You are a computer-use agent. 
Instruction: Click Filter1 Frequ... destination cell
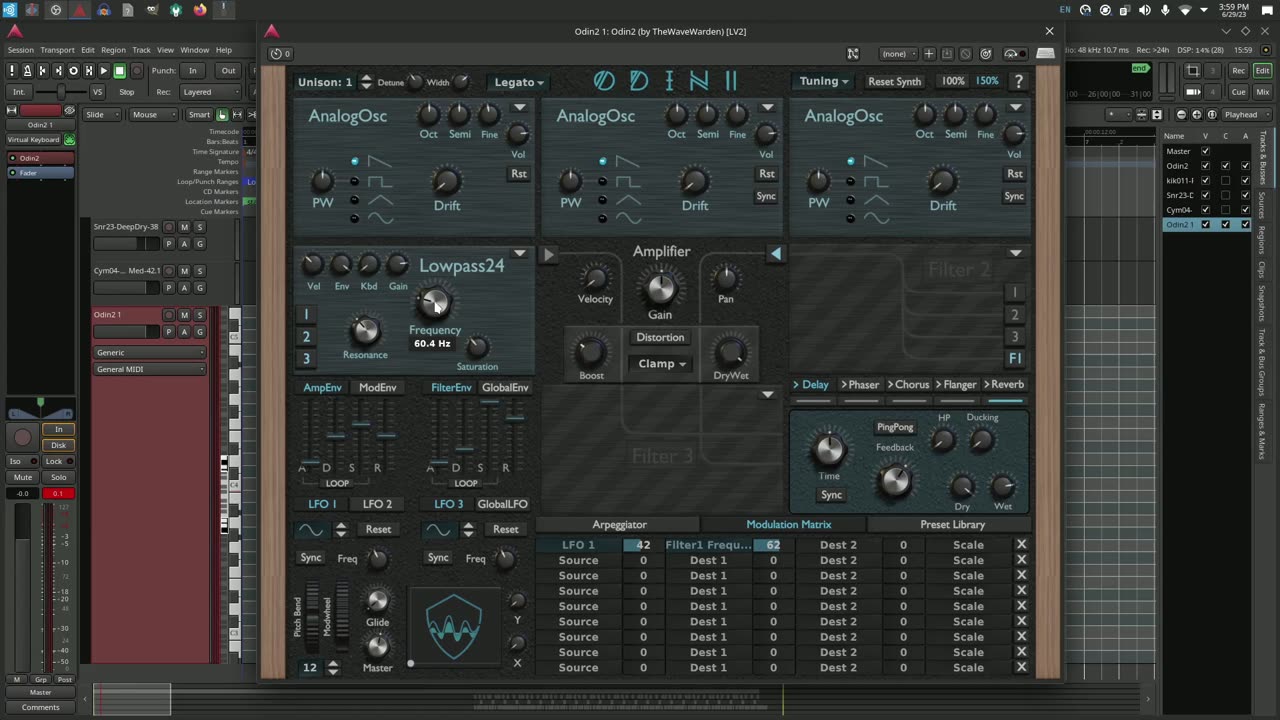pos(708,545)
